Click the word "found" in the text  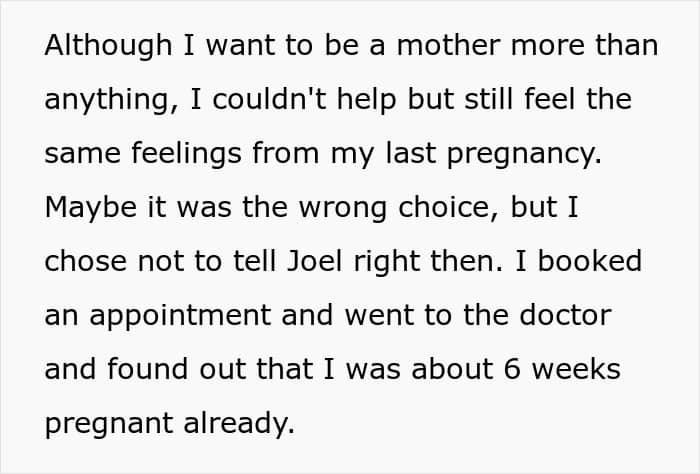(144, 369)
